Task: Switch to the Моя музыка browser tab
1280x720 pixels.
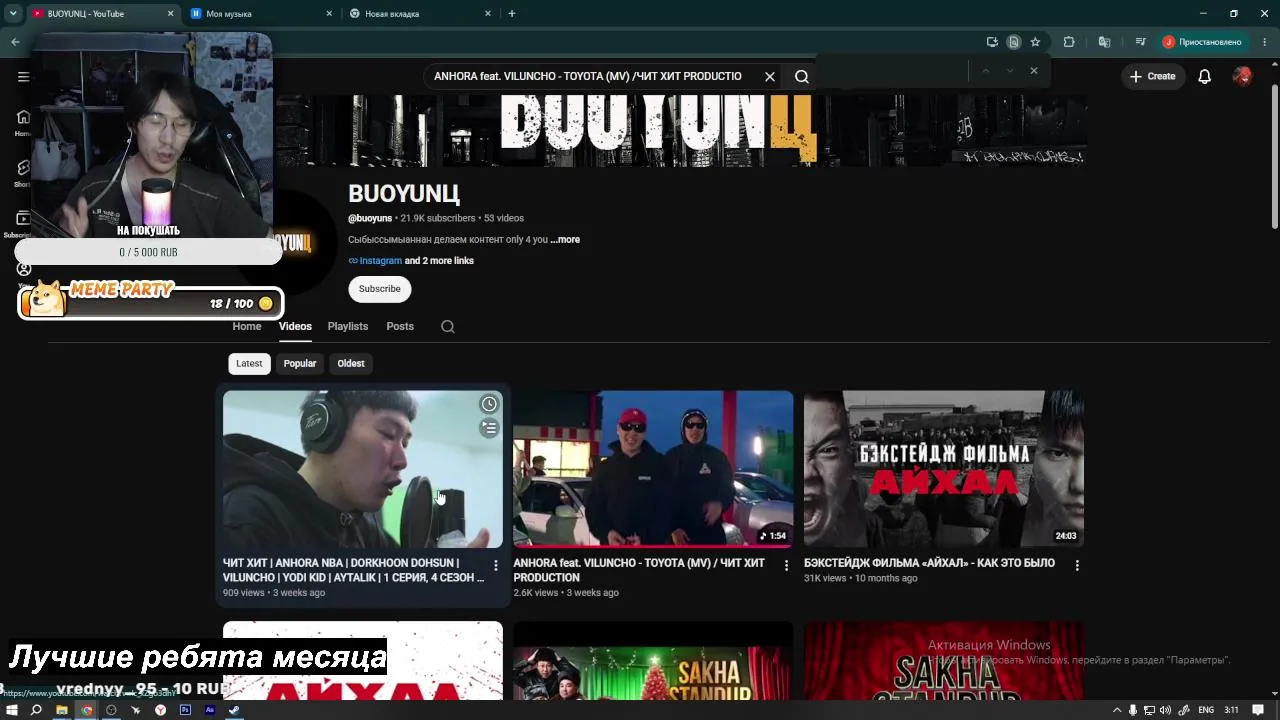Action: click(x=262, y=14)
